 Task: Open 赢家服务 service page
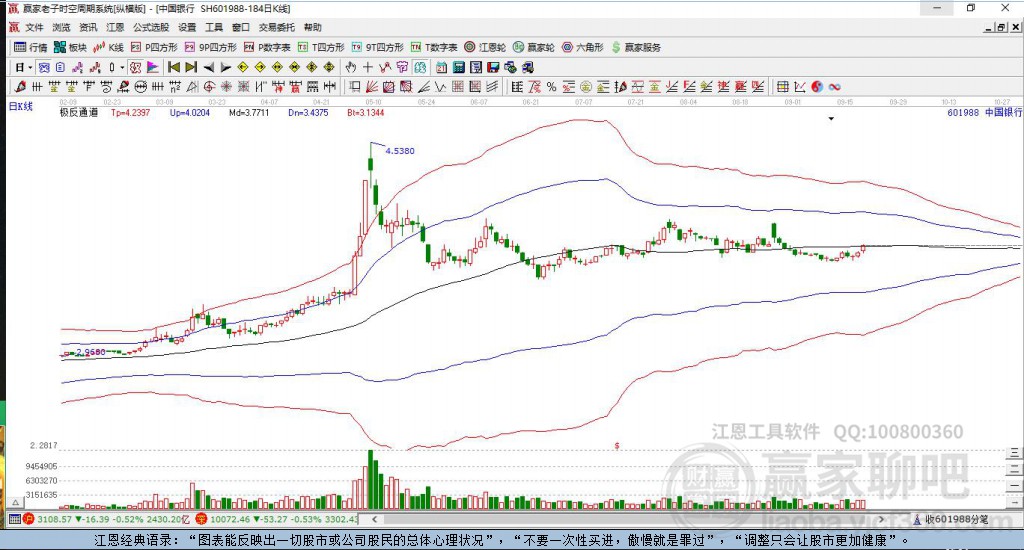point(636,47)
